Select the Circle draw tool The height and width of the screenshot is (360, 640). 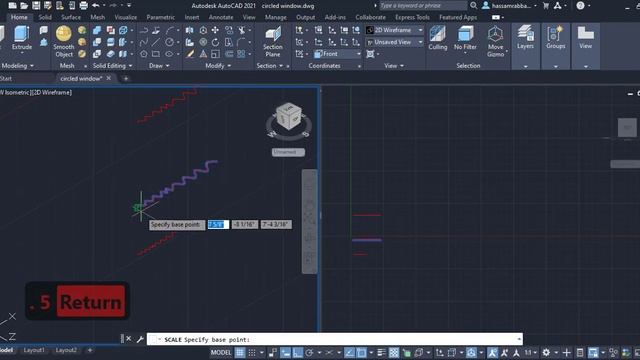click(x=169, y=42)
